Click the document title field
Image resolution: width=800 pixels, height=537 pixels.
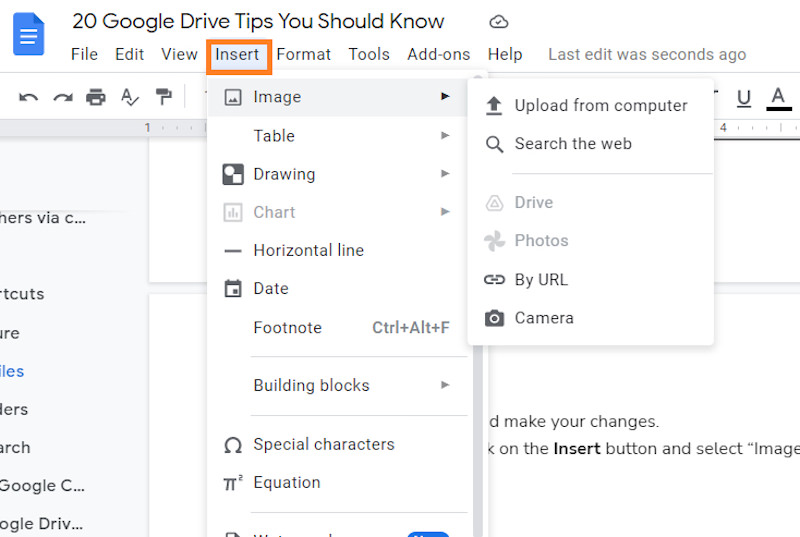[258, 21]
